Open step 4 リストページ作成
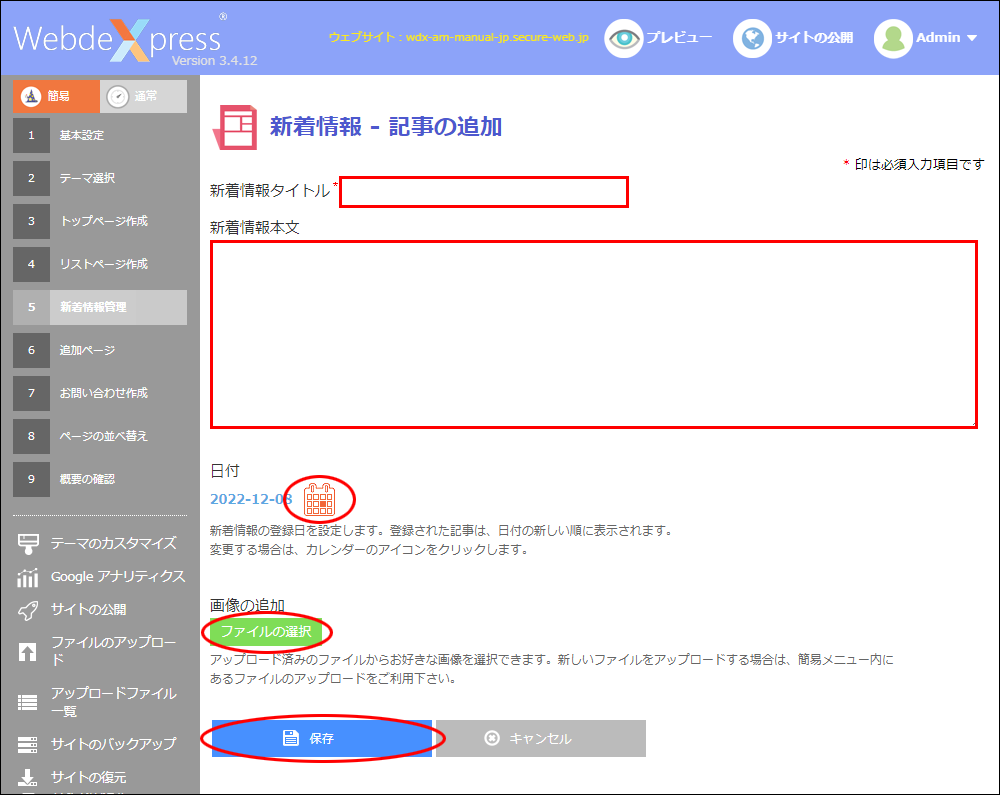 pos(100,264)
